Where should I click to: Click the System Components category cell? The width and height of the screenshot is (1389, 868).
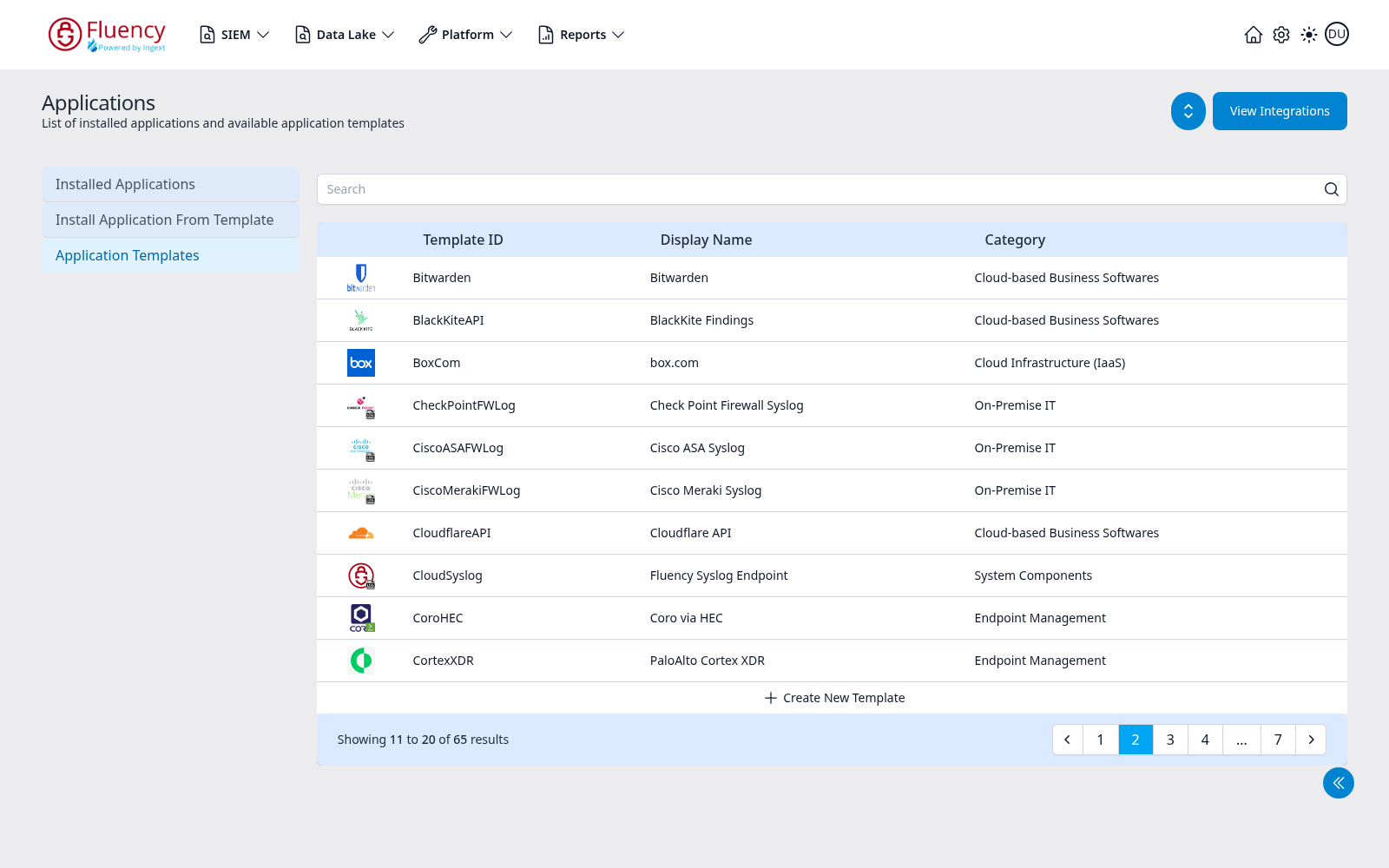pyautogui.click(x=1033, y=575)
